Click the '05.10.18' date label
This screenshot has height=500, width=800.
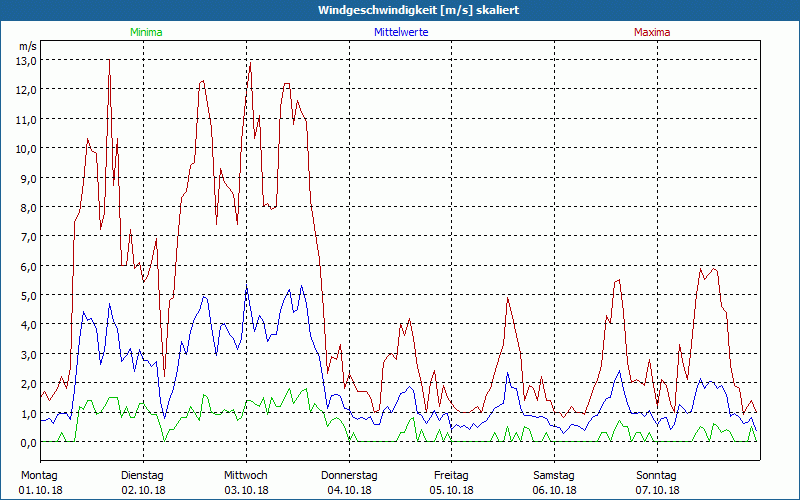pos(452,490)
